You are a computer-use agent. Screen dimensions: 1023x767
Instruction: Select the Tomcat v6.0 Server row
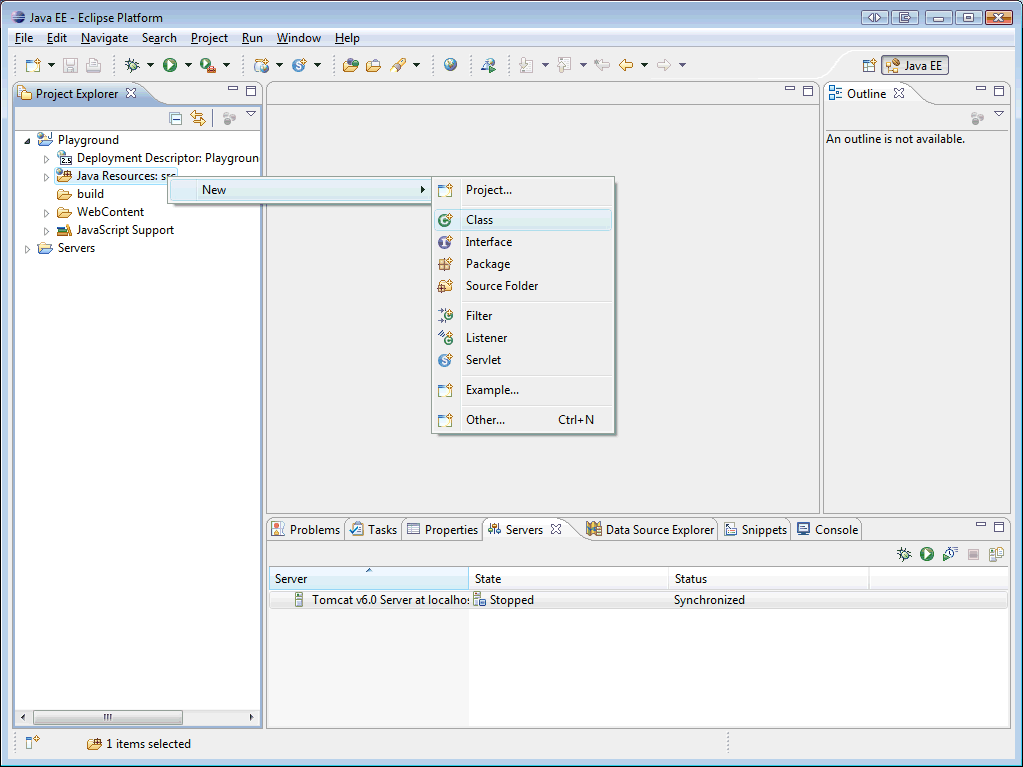coord(638,600)
